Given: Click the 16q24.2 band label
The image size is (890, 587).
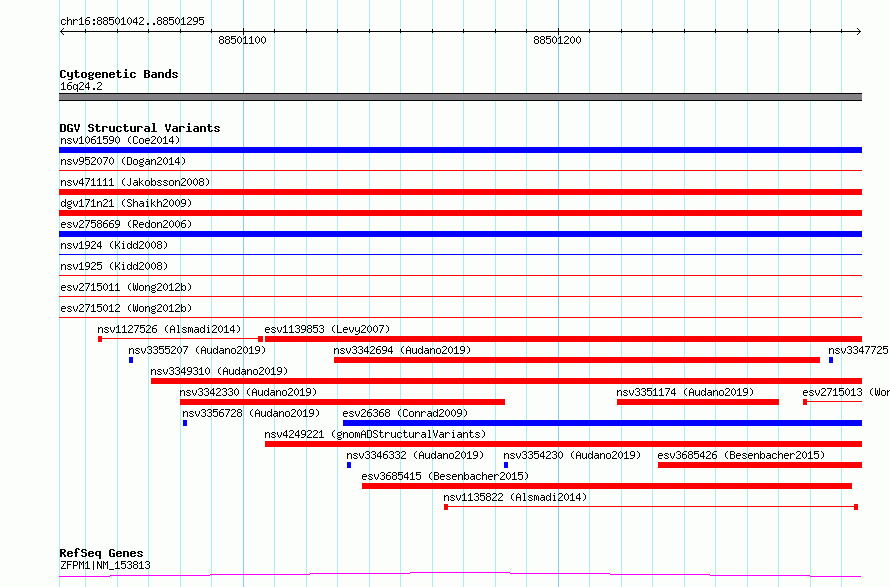Looking at the screenshot, I should [81, 86].
